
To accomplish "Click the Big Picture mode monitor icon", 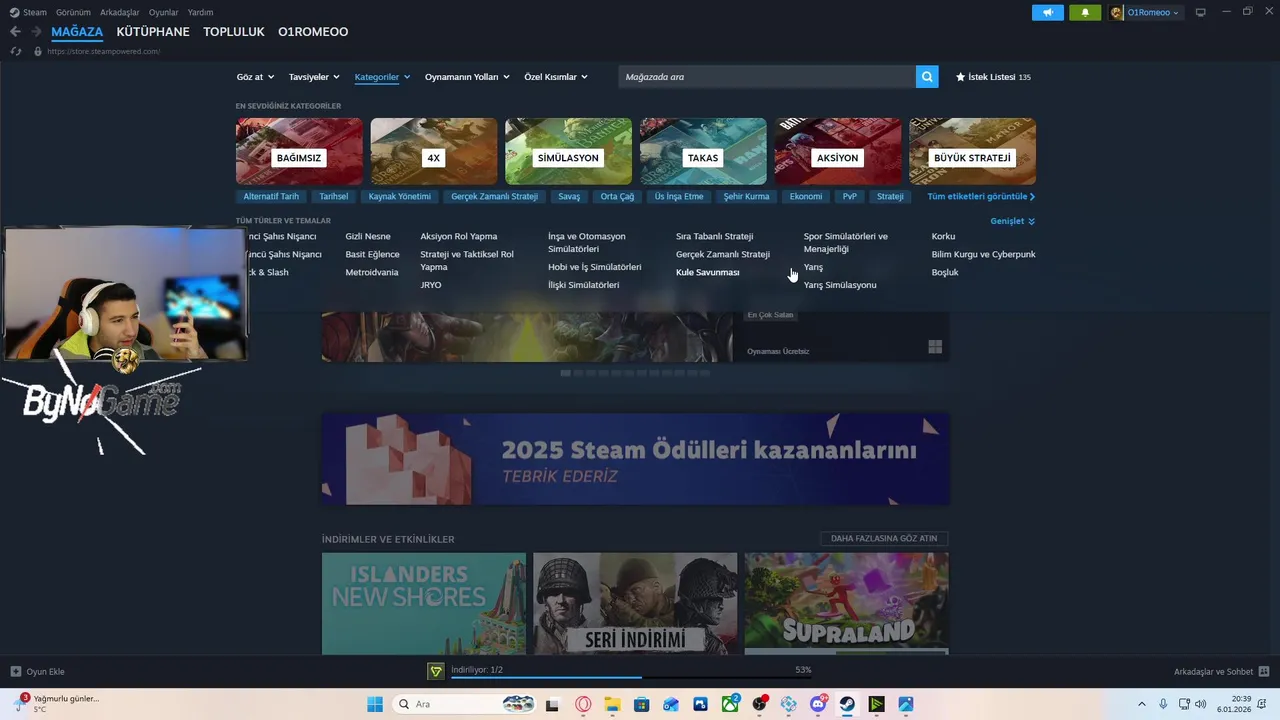I will (x=1201, y=12).
